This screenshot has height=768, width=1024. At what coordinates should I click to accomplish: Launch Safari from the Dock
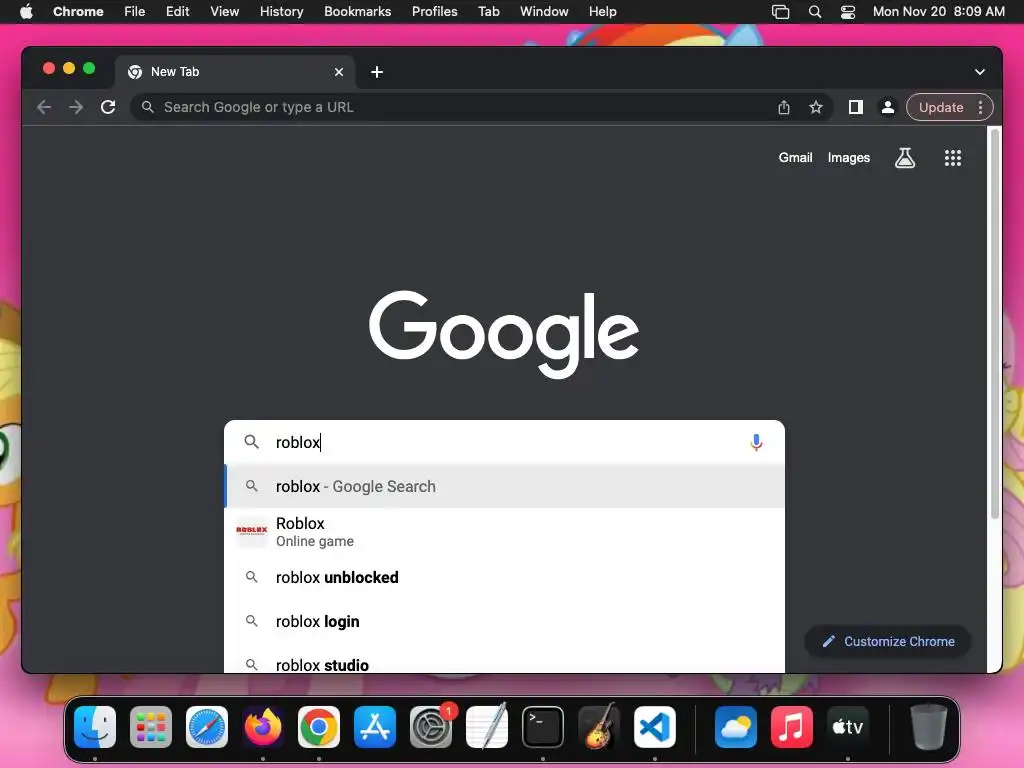coord(207,726)
